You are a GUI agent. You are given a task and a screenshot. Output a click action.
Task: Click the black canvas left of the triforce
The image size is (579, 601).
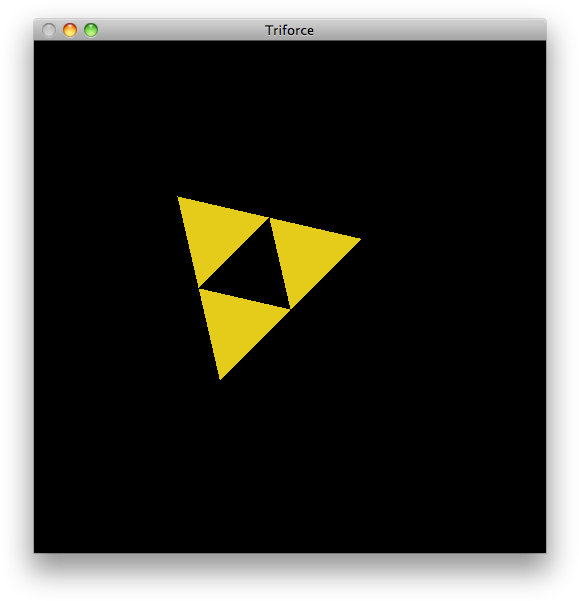[x=105, y=287]
